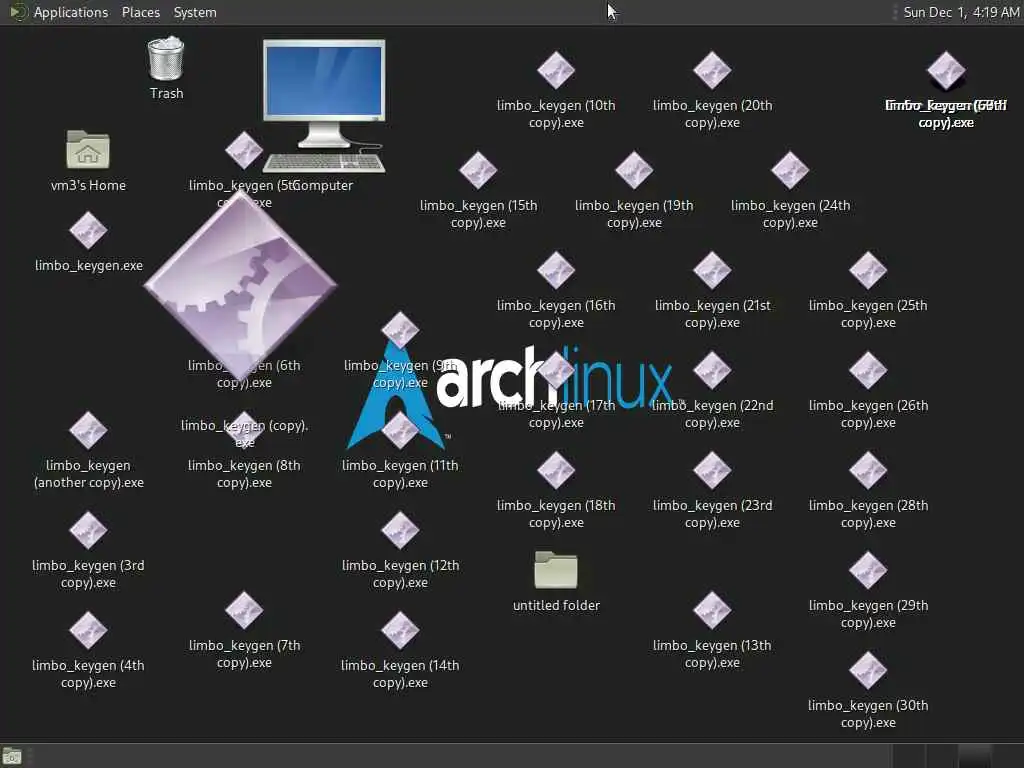
Task: Select limbo_keygen (15th copy).exe icon
Action: click(x=478, y=170)
